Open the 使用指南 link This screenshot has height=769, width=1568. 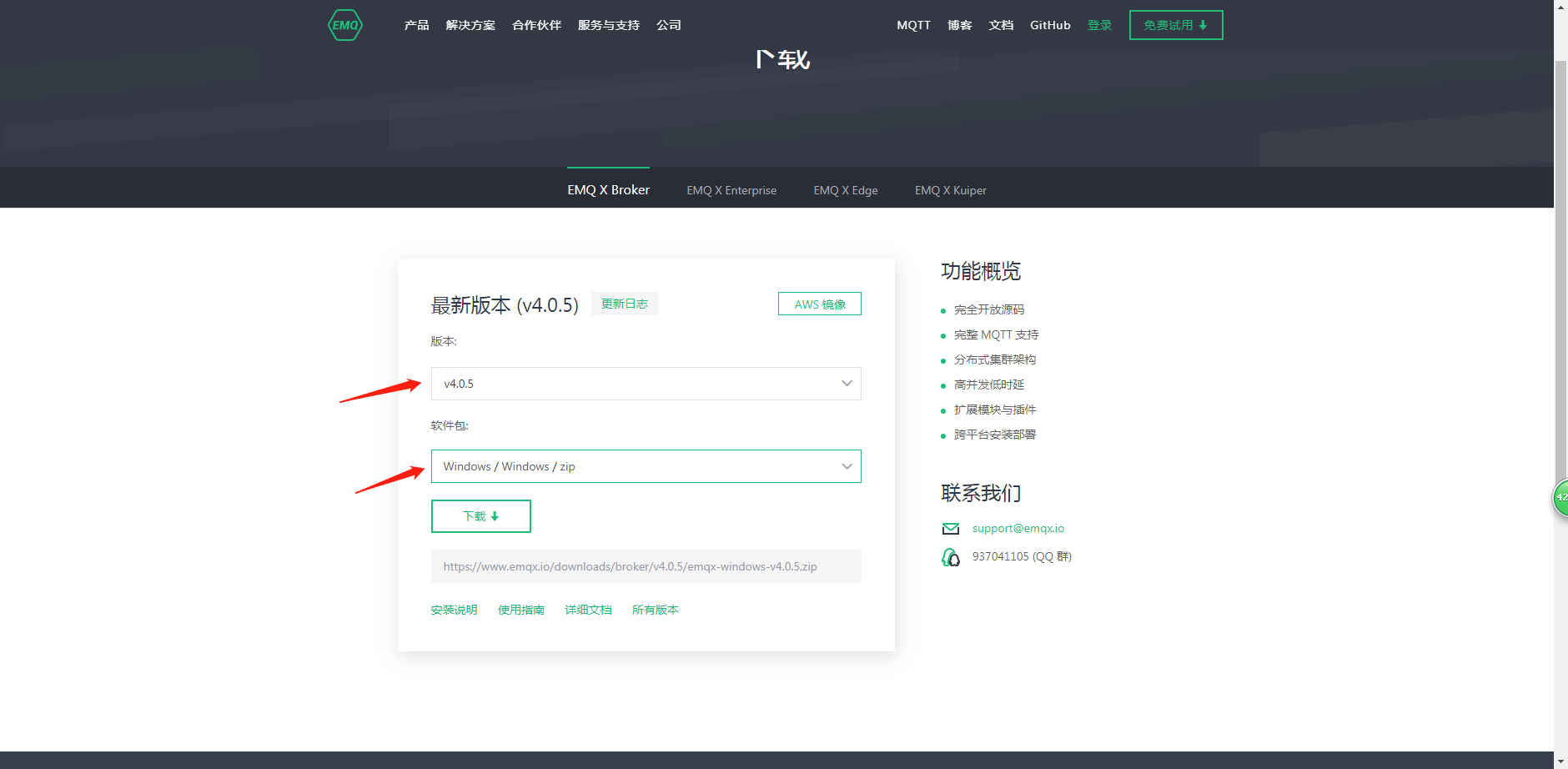[521, 610]
